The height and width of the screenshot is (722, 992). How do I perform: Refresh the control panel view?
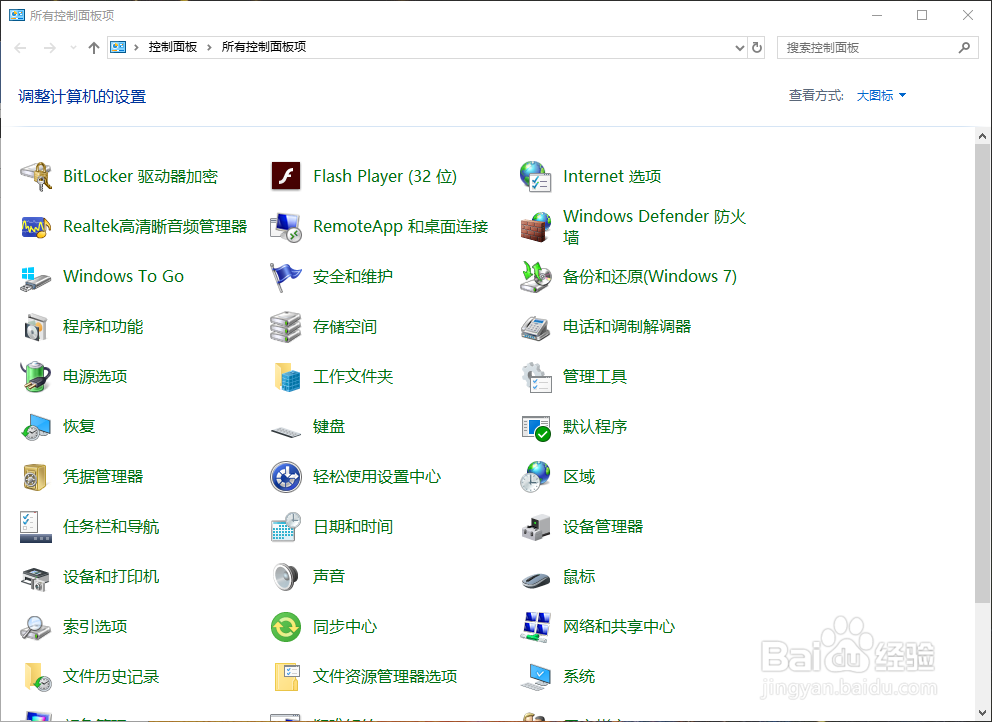757,47
